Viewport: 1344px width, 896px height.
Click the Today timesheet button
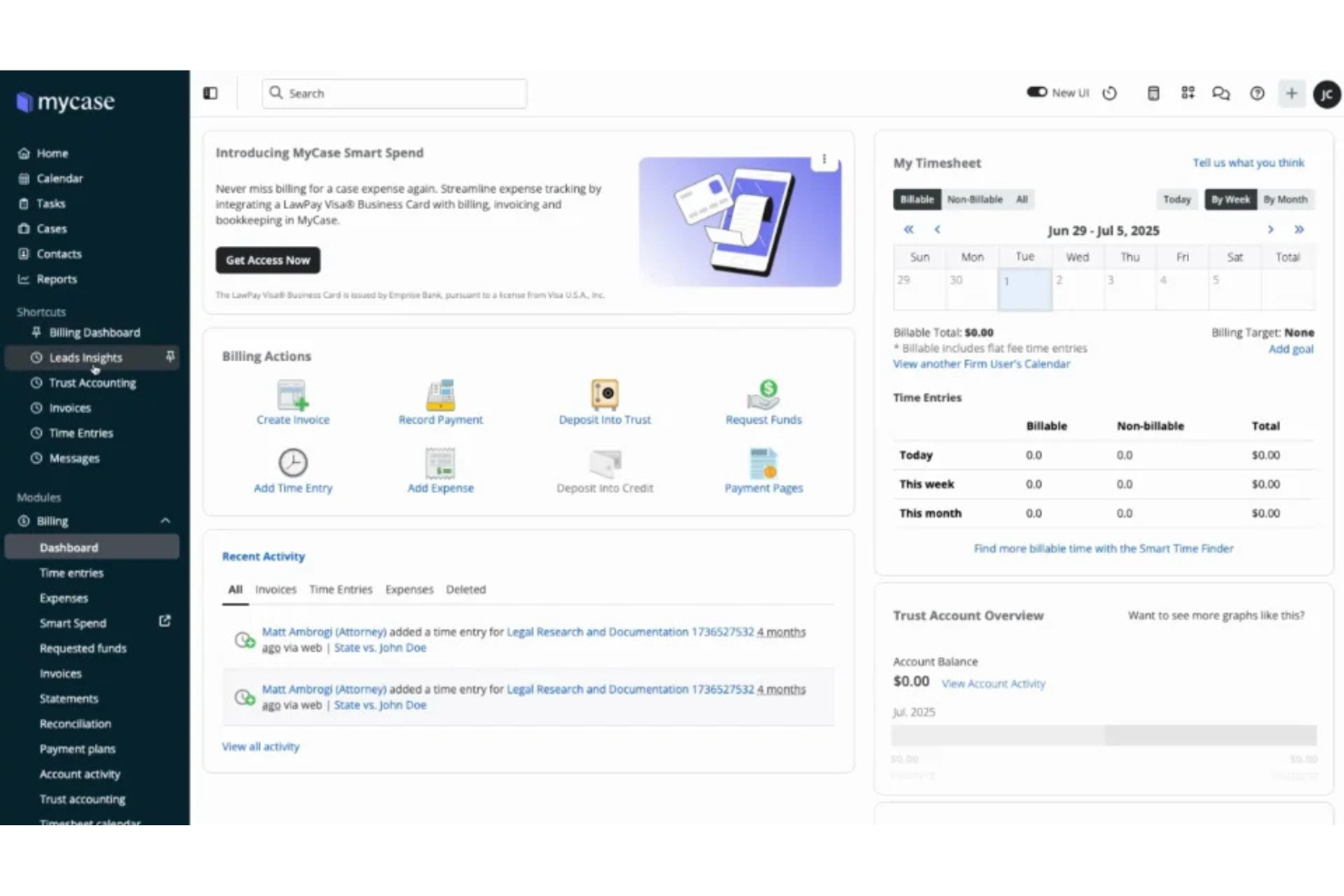pos(1177,200)
